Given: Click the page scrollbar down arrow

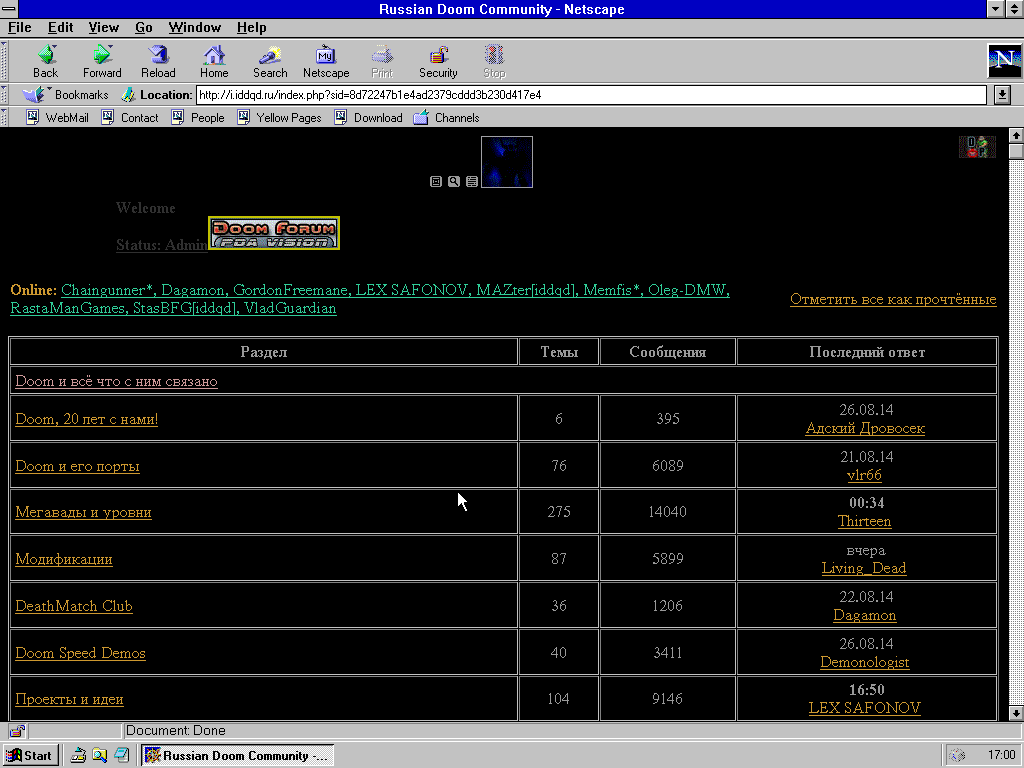Looking at the screenshot, I should (1016, 712).
